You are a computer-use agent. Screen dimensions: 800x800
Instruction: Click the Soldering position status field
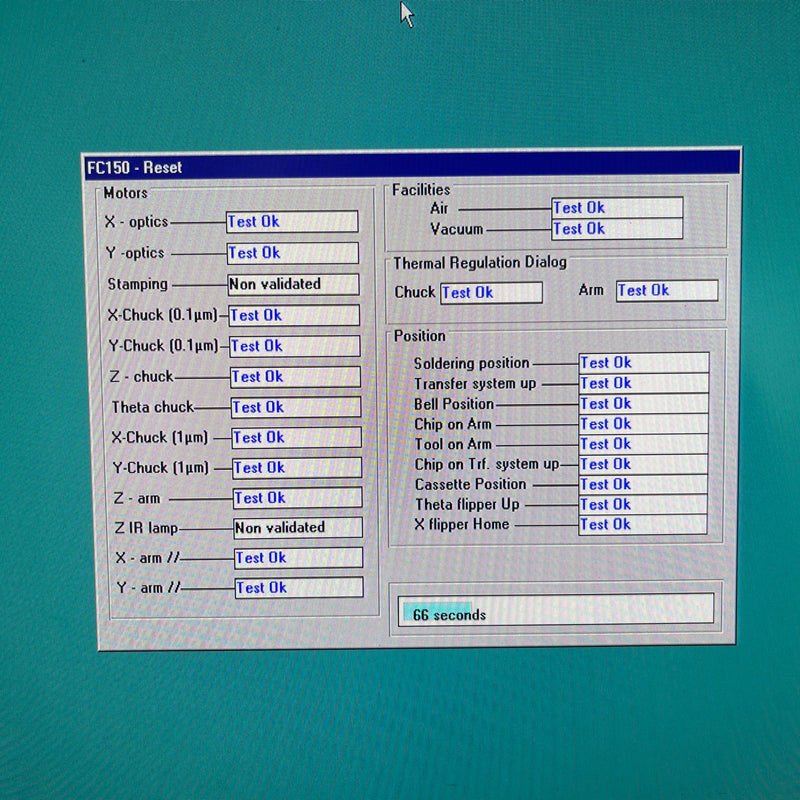tap(643, 363)
